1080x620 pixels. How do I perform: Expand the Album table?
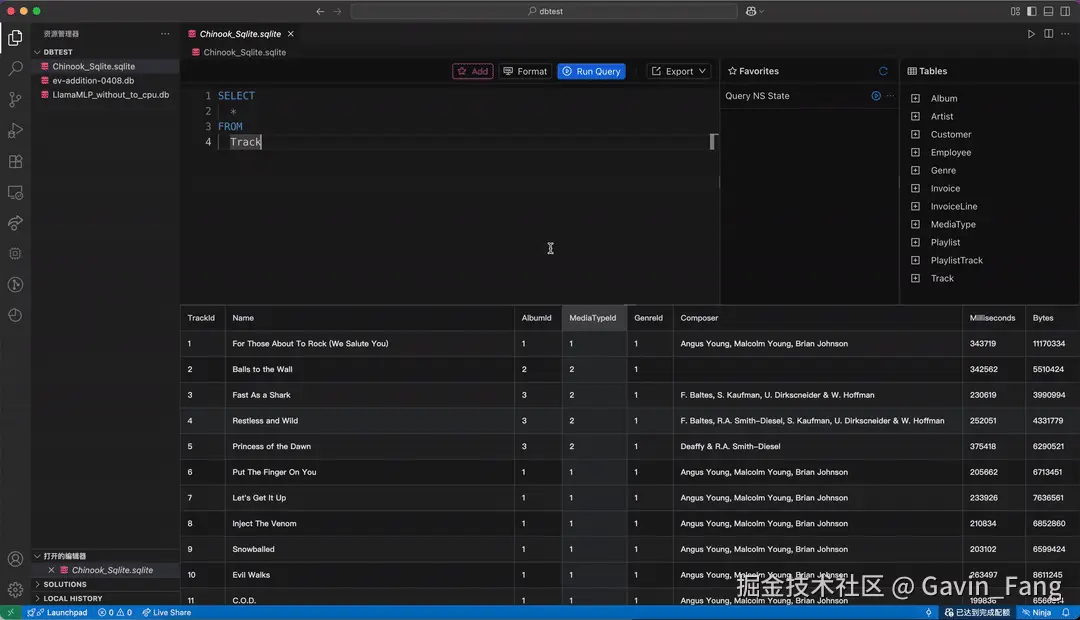pos(915,99)
